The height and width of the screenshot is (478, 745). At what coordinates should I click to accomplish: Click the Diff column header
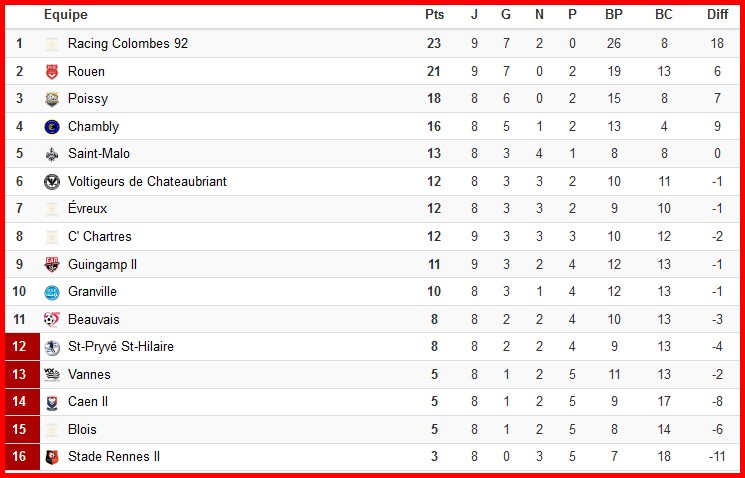(717, 15)
